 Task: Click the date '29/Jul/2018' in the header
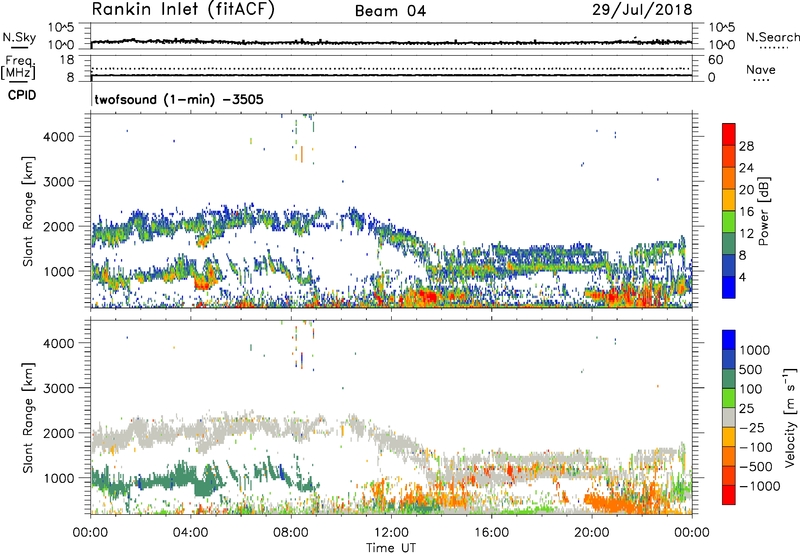[642, 10]
